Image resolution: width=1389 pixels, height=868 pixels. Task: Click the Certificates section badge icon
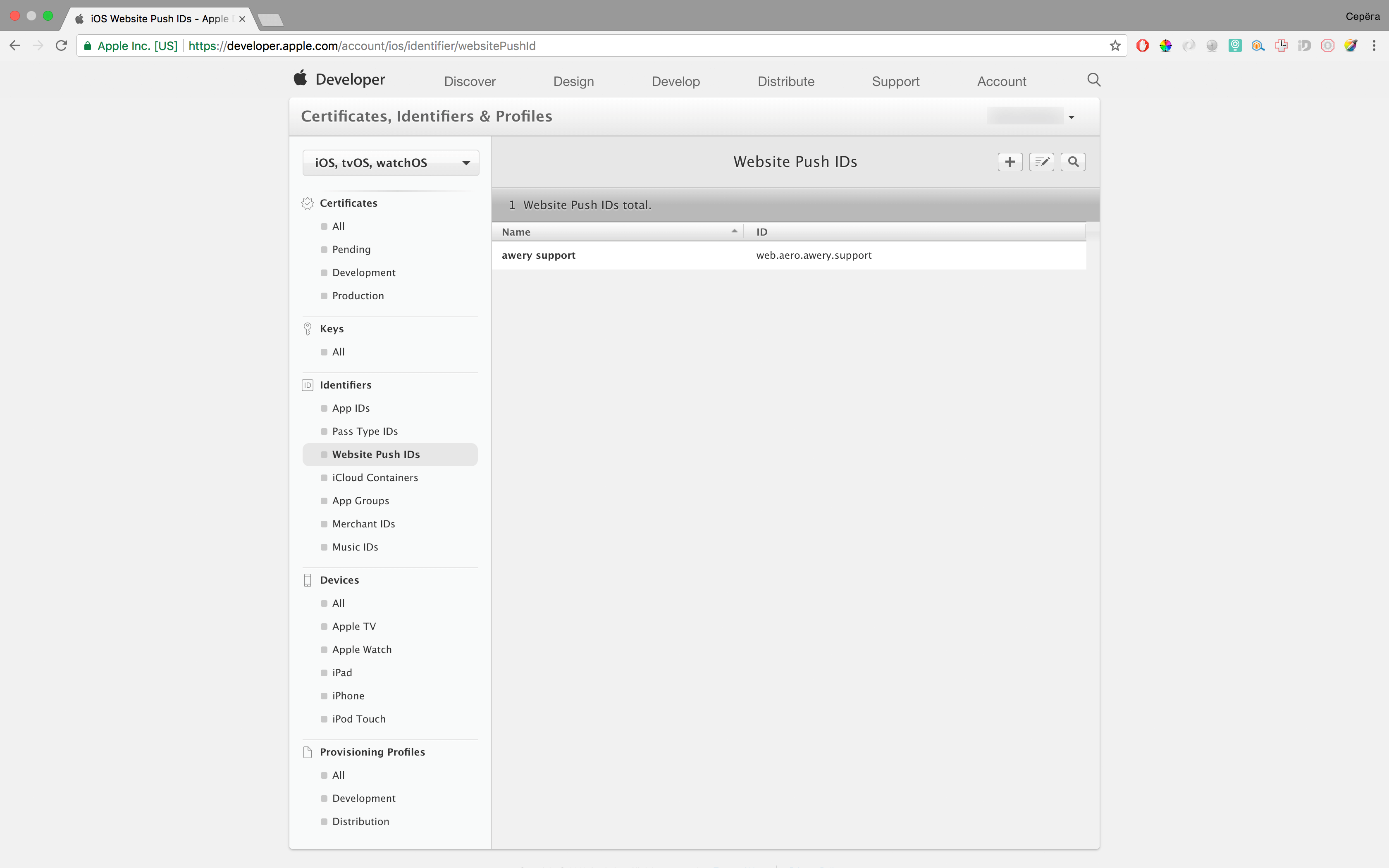tap(308, 203)
